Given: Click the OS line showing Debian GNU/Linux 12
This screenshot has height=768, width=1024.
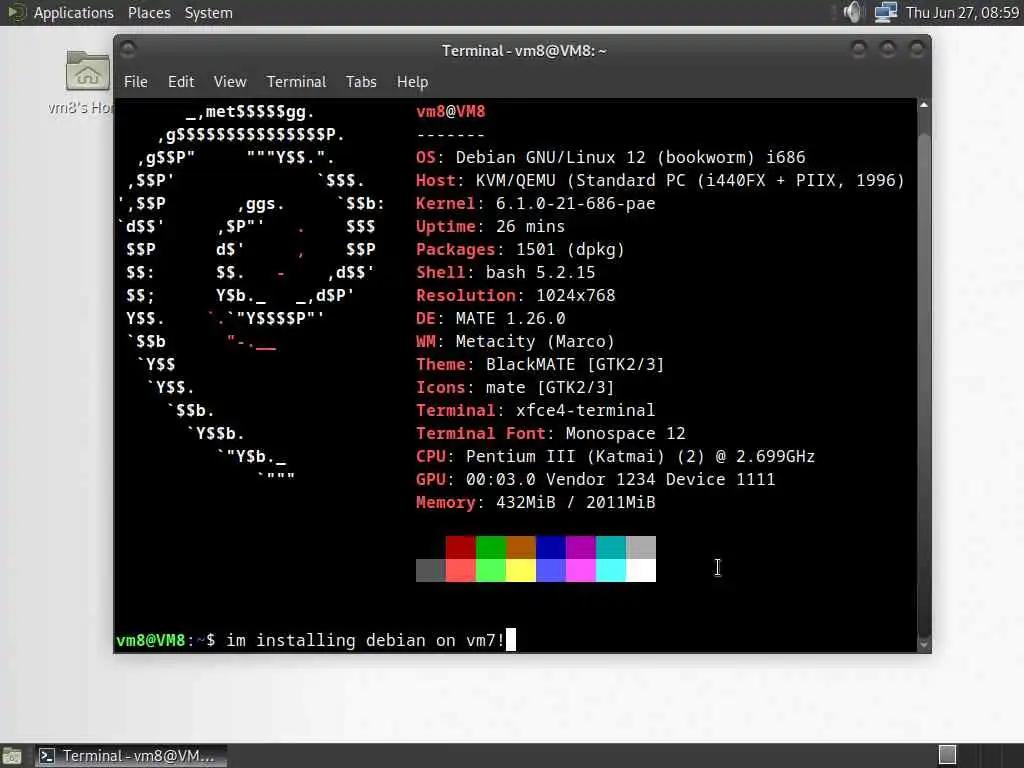Looking at the screenshot, I should pyautogui.click(x=611, y=157).
